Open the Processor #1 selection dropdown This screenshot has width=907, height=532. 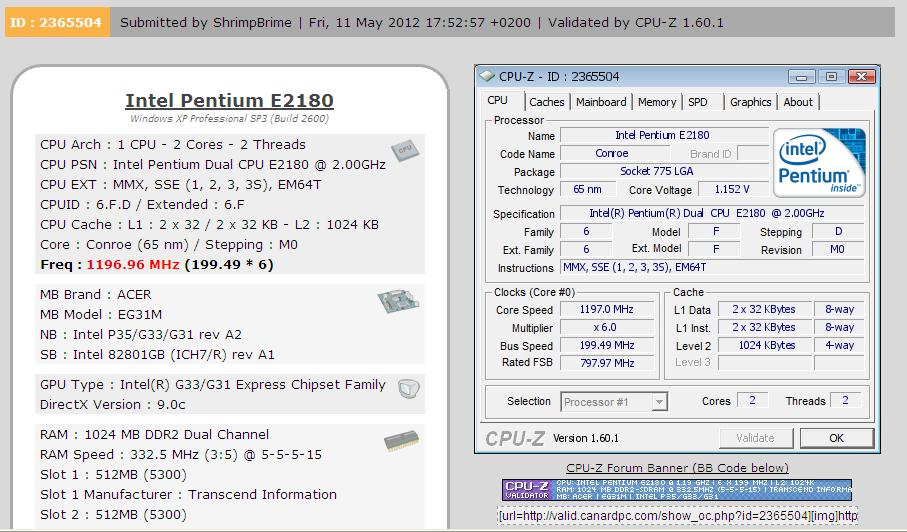pos(614,401)
